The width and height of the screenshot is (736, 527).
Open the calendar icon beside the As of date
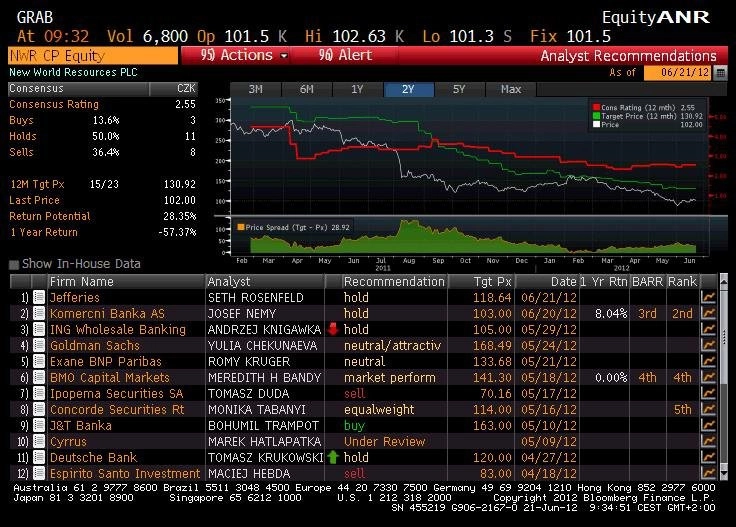pyautogui.click(x=721, y=73)
